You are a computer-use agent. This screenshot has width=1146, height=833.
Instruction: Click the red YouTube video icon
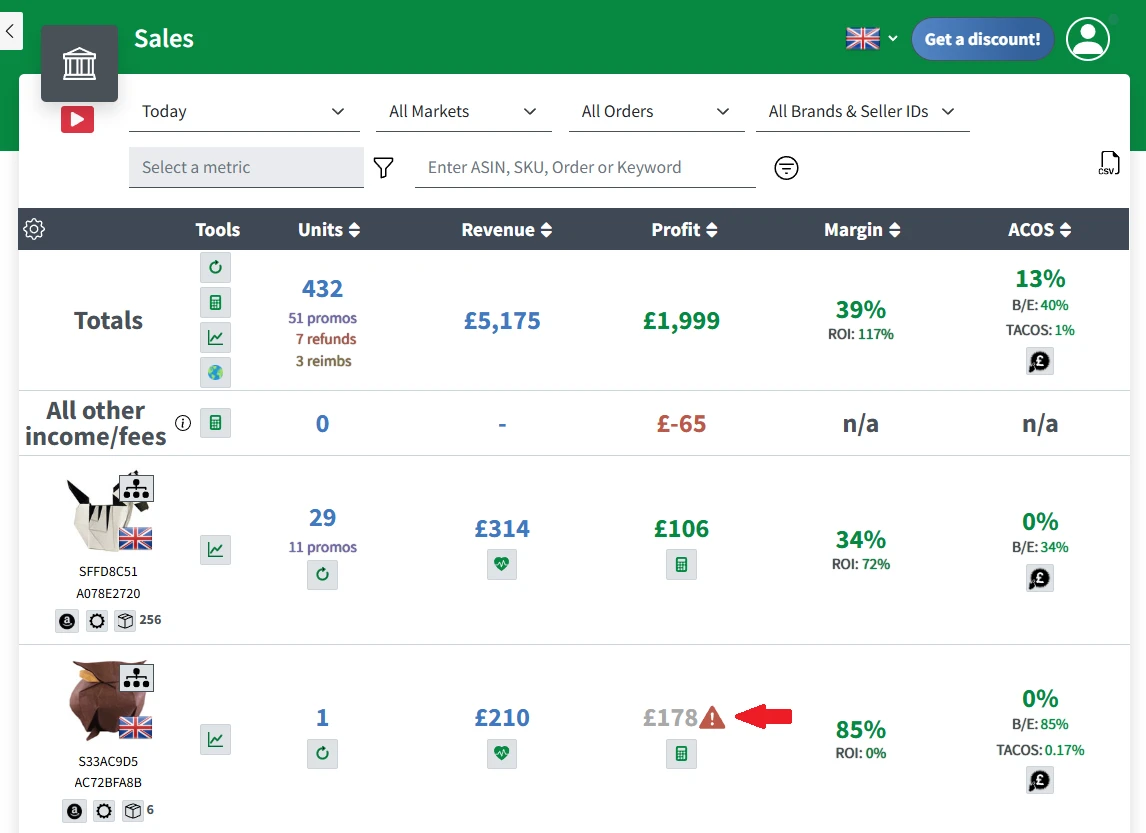(77, 119)
